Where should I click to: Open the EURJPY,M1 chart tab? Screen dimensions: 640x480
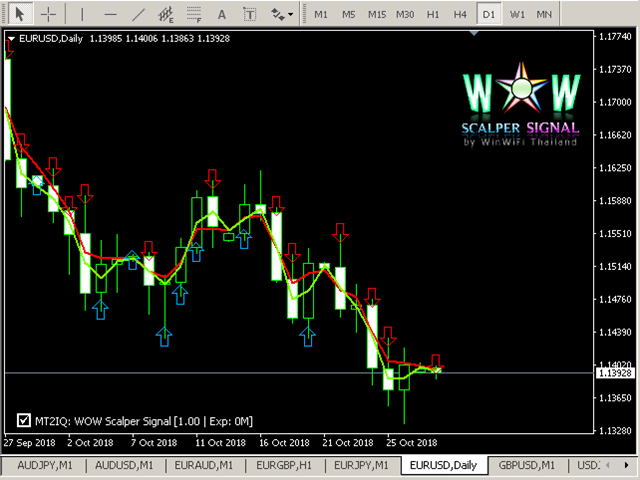pos(361,465)
